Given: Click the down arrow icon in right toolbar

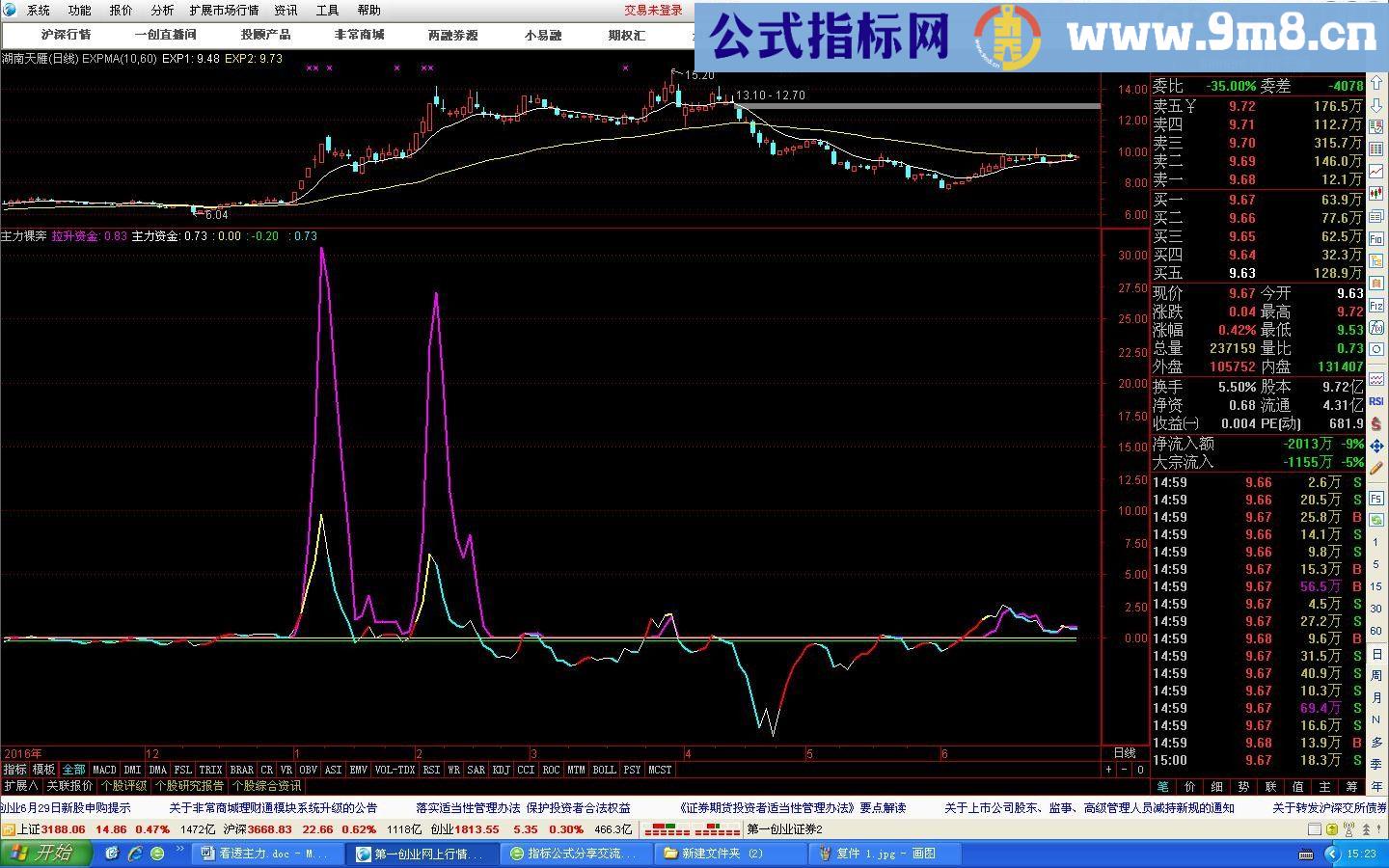Looking at the screenshot, I should pyautogui.click(x=1376, y=105).
